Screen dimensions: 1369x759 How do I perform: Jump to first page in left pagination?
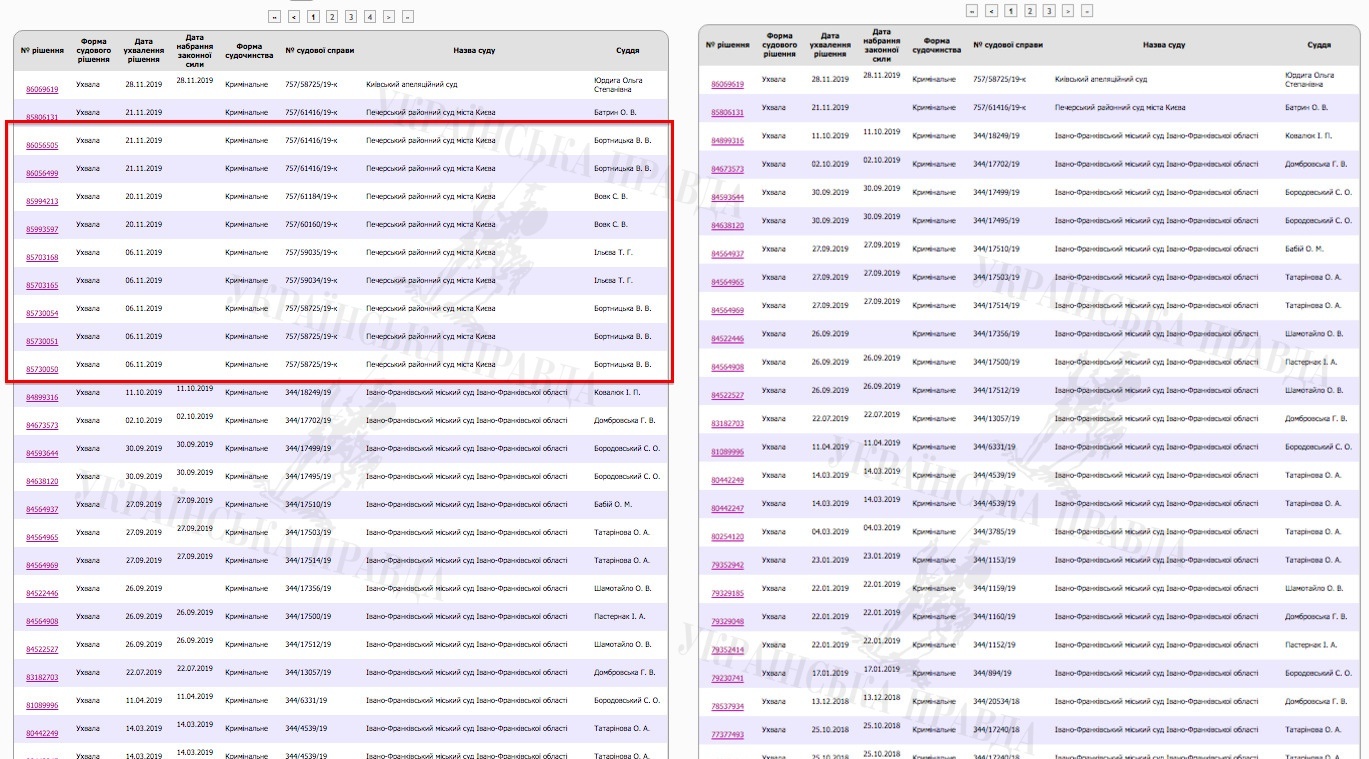point(274,17)
